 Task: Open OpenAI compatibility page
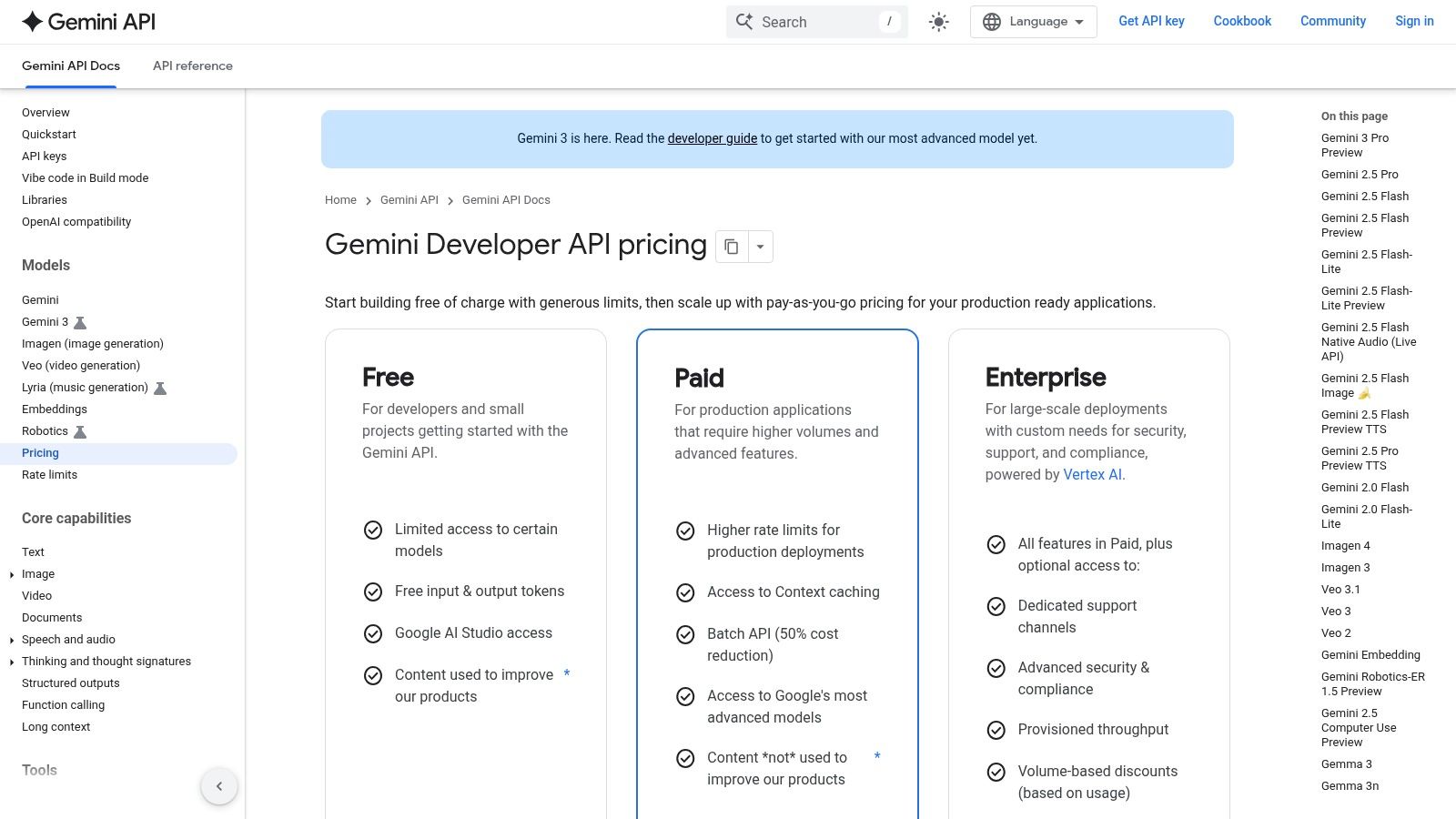pyautogui.click(x=76, y=222)
